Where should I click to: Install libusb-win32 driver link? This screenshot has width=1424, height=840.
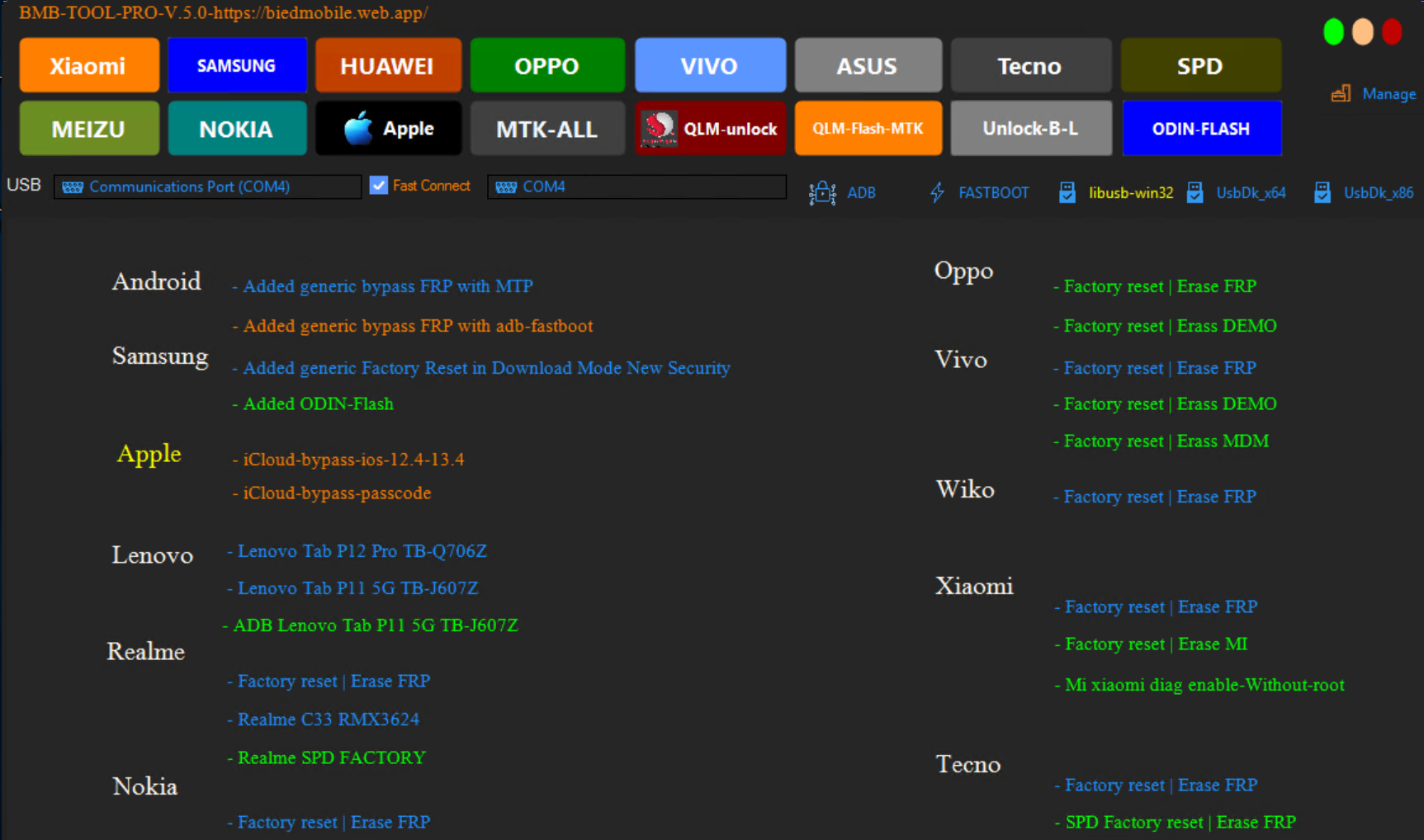(x=1131, y=193)
